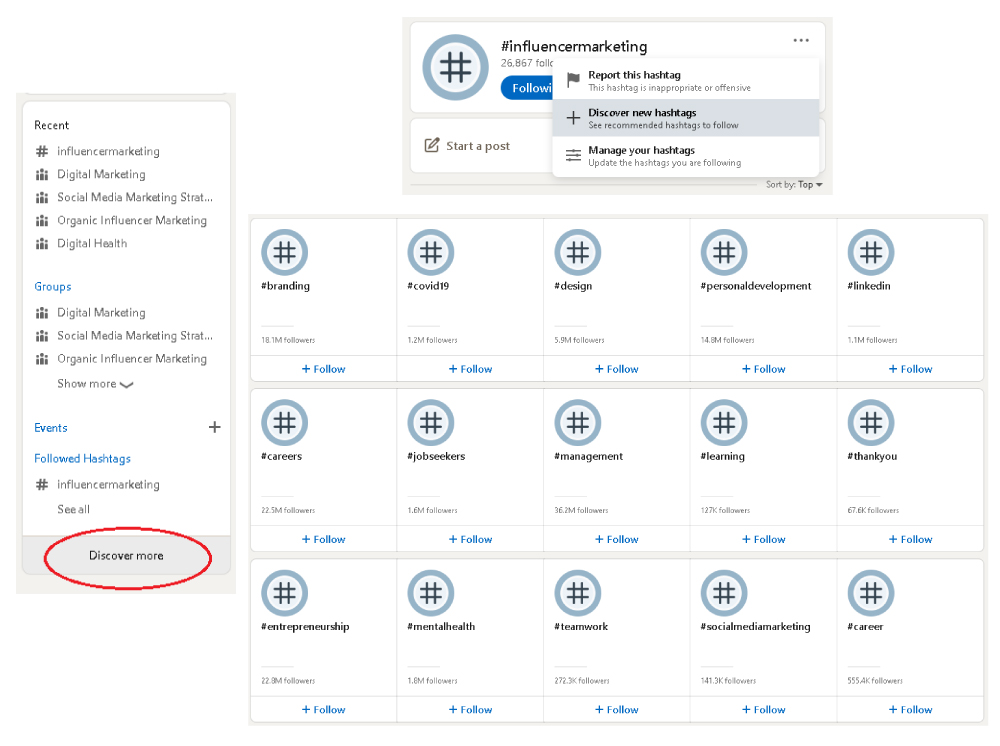This screenshot has width=1000, height=746.
Task: Expand the Show more groups chevron
Action: [126, 384]
